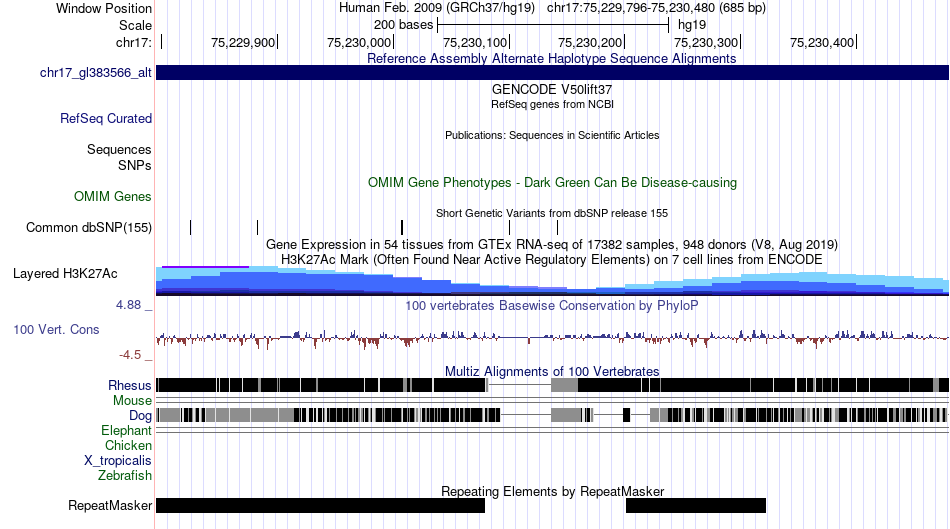Select the Rhesus species label

[x=130, y=385]
